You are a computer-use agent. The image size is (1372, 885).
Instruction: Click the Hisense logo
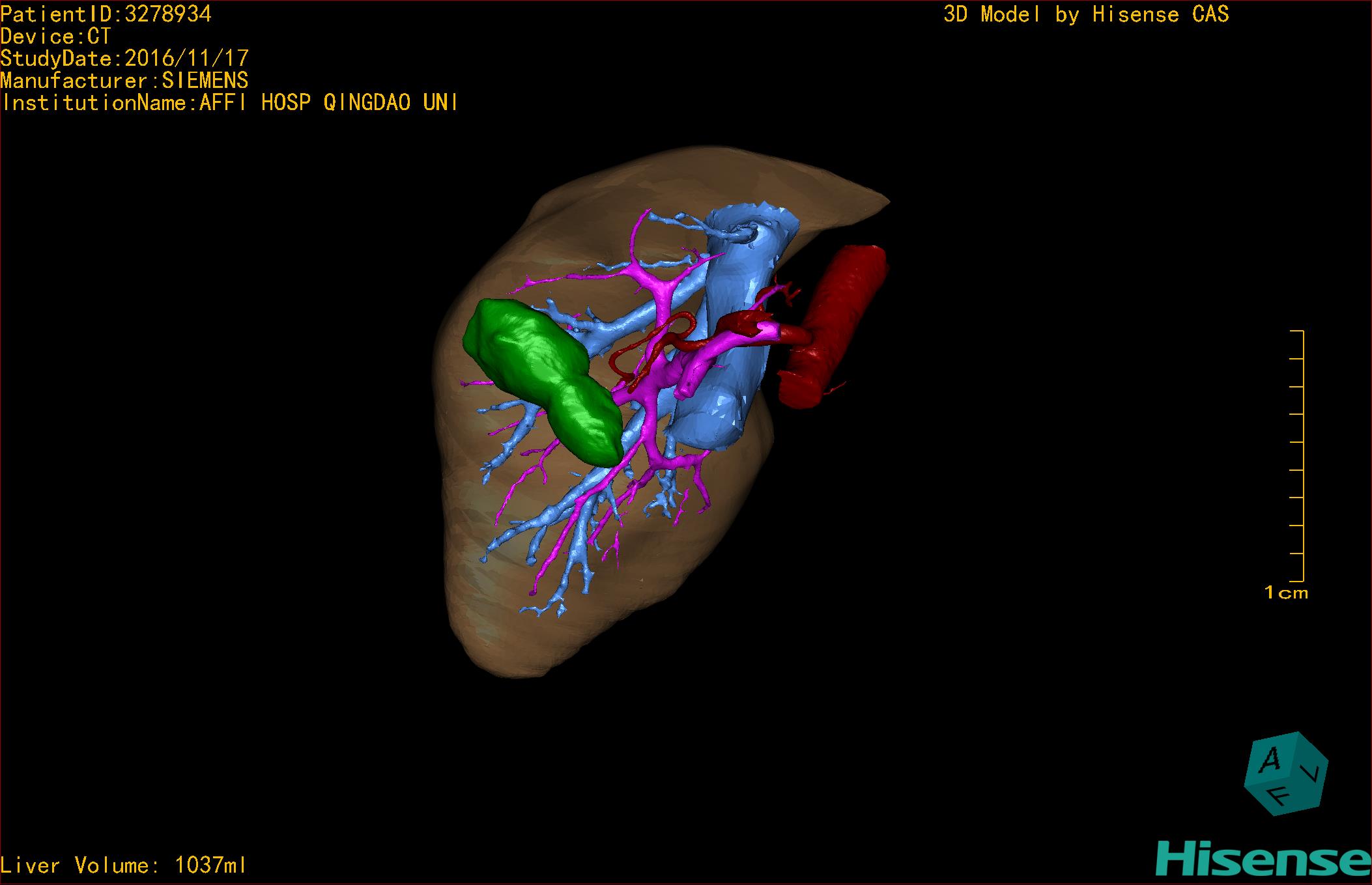[x=1263, y=859]
